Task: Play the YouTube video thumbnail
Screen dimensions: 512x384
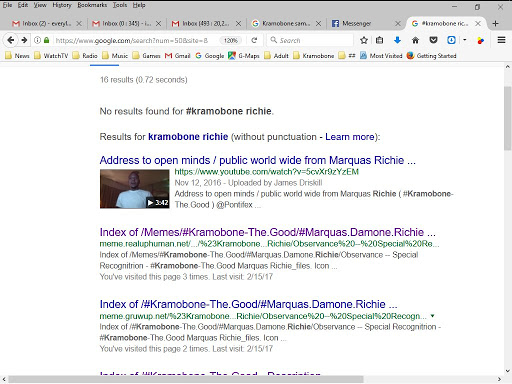Action: click(x=134, y=189)
